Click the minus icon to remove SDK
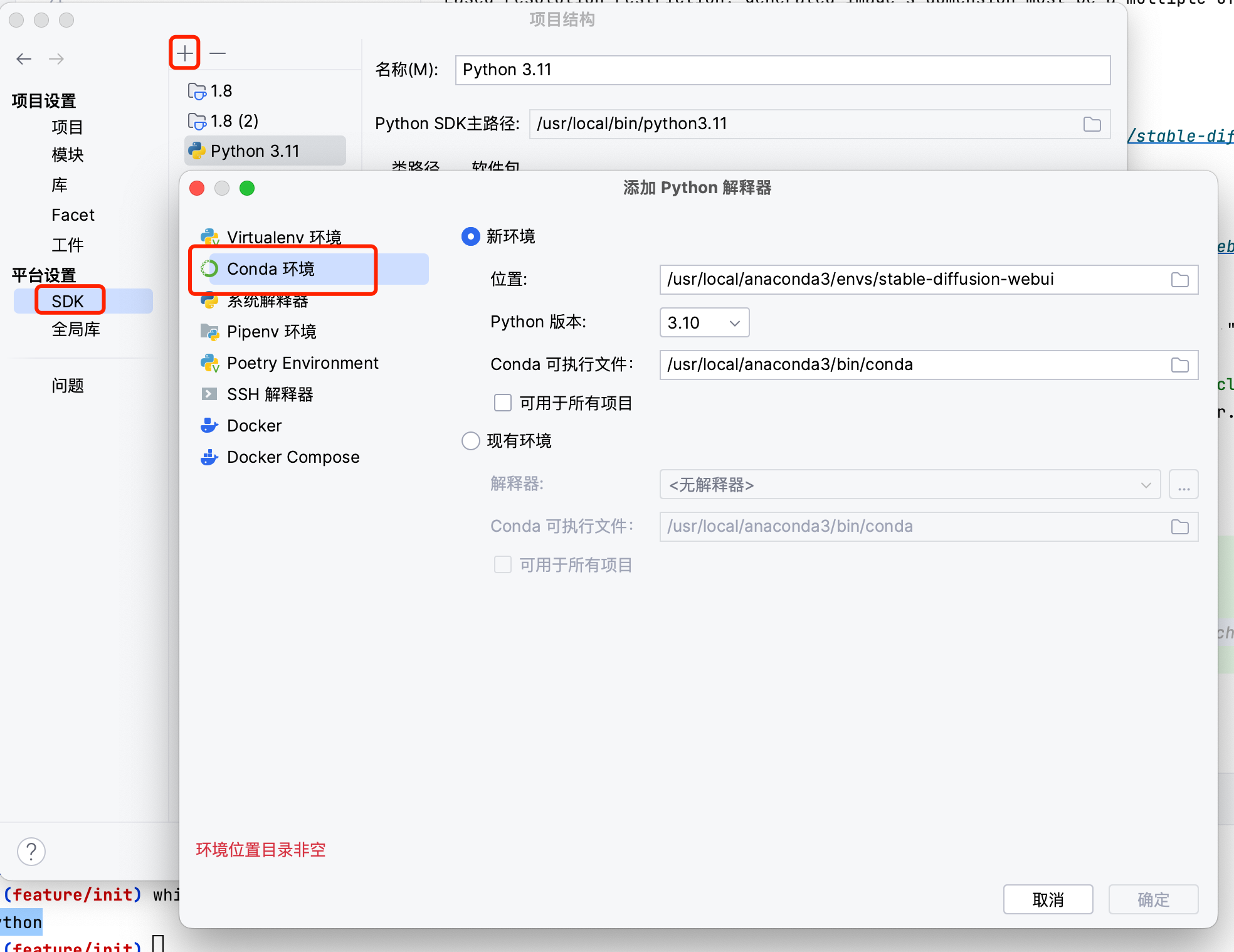 coord(218,53)
